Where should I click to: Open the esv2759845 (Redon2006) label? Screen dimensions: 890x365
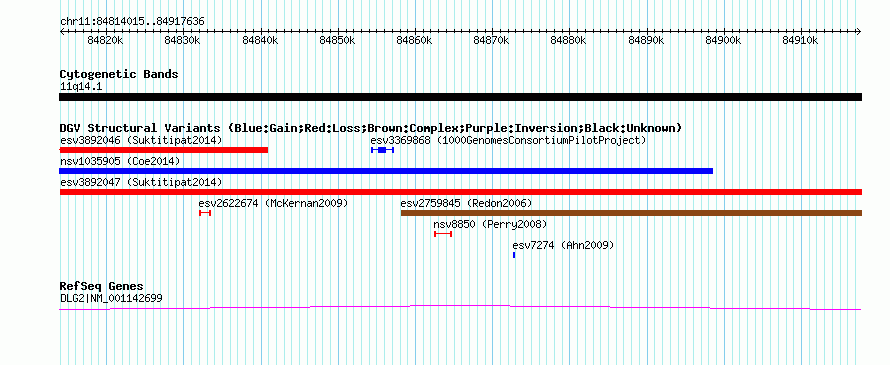(x=466, y=203)
